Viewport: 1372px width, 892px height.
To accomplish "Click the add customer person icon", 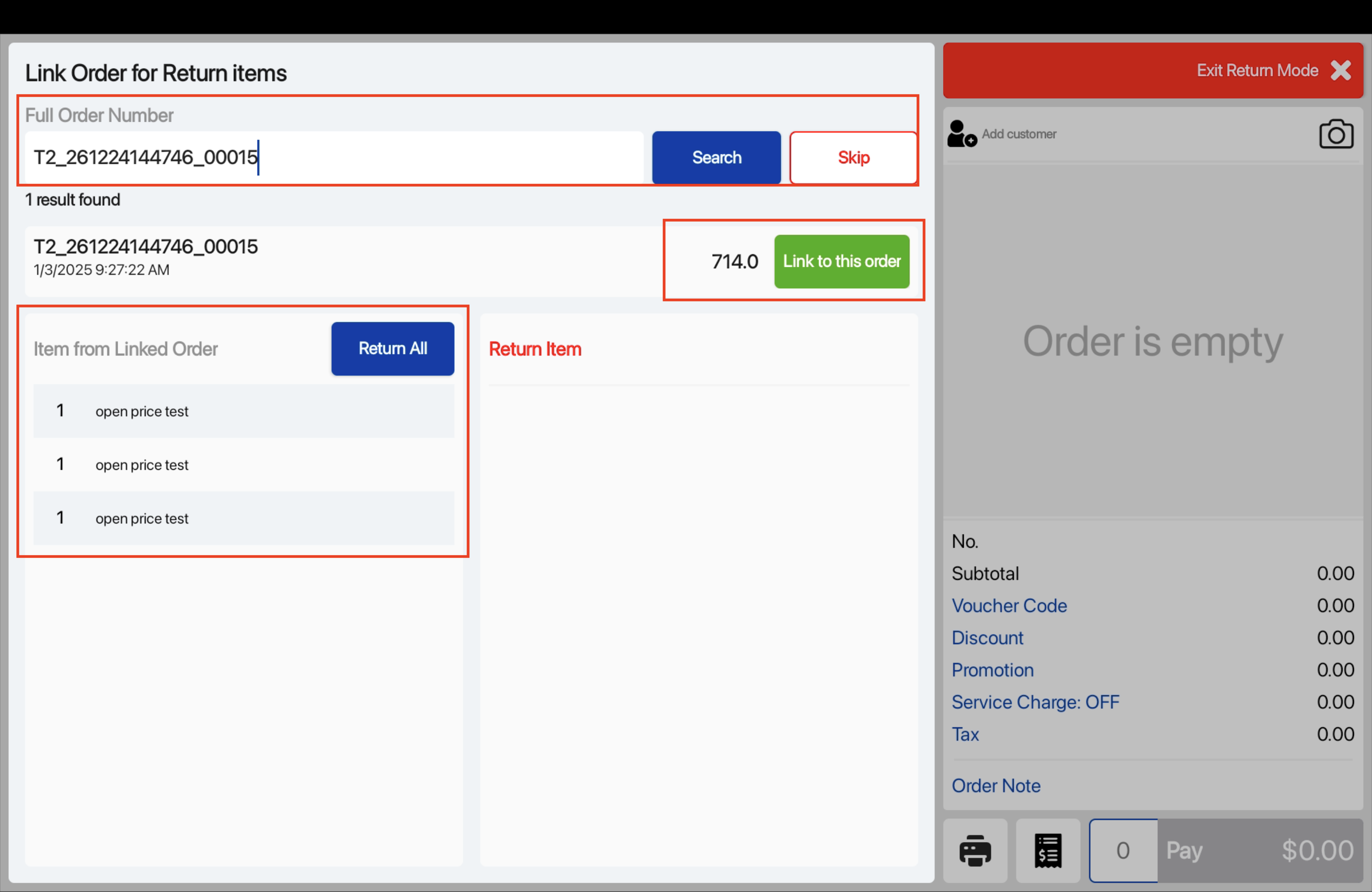I will (x=961, y=134).
